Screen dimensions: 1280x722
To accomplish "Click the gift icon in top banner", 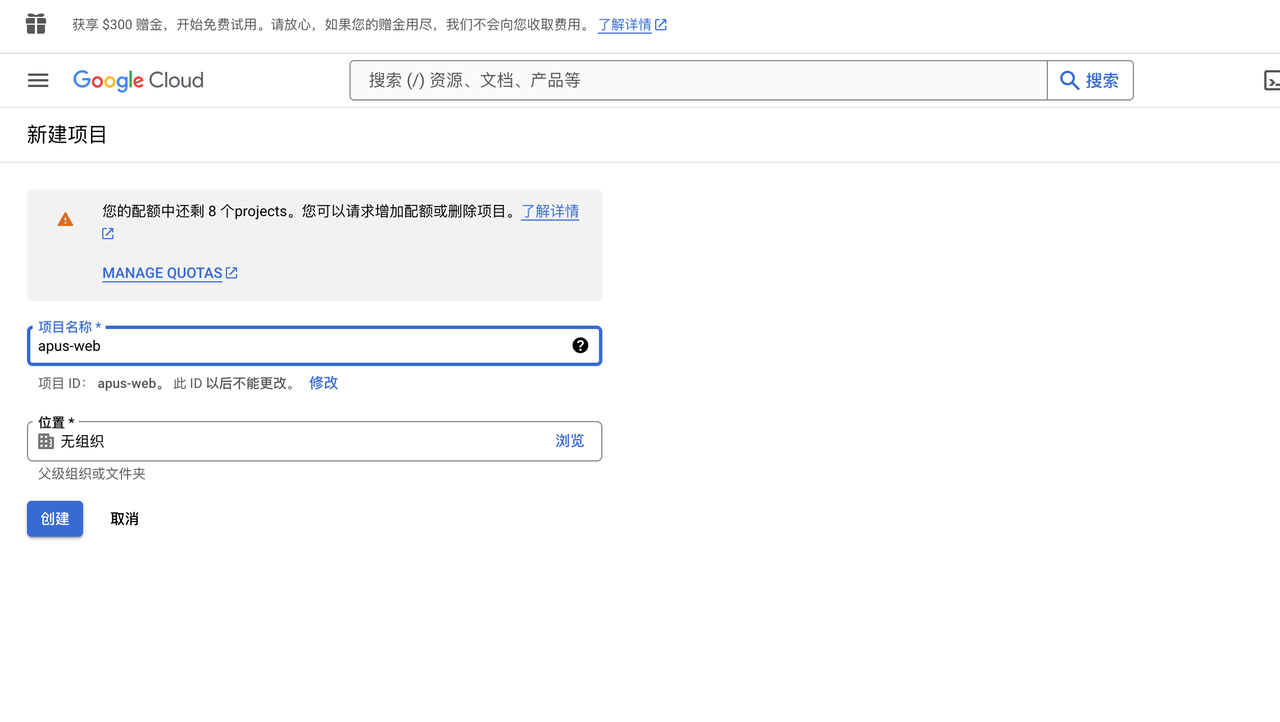I will click(x=36, y=24).
